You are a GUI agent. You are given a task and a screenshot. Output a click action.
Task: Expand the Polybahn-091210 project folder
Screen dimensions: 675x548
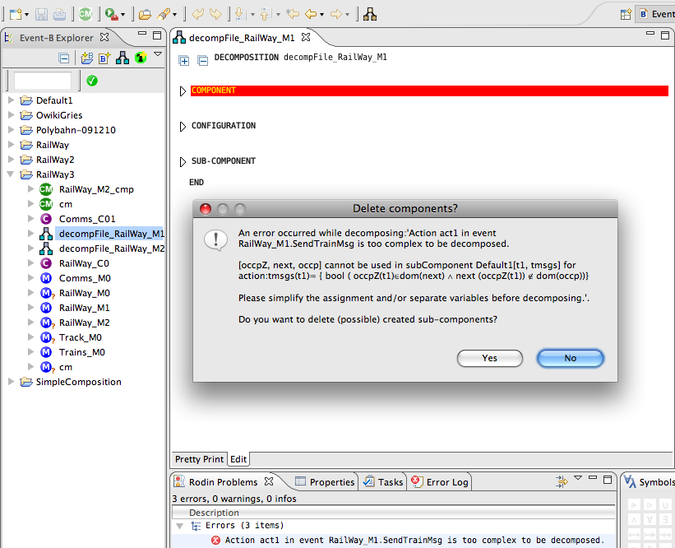click(x=11, y=130)
